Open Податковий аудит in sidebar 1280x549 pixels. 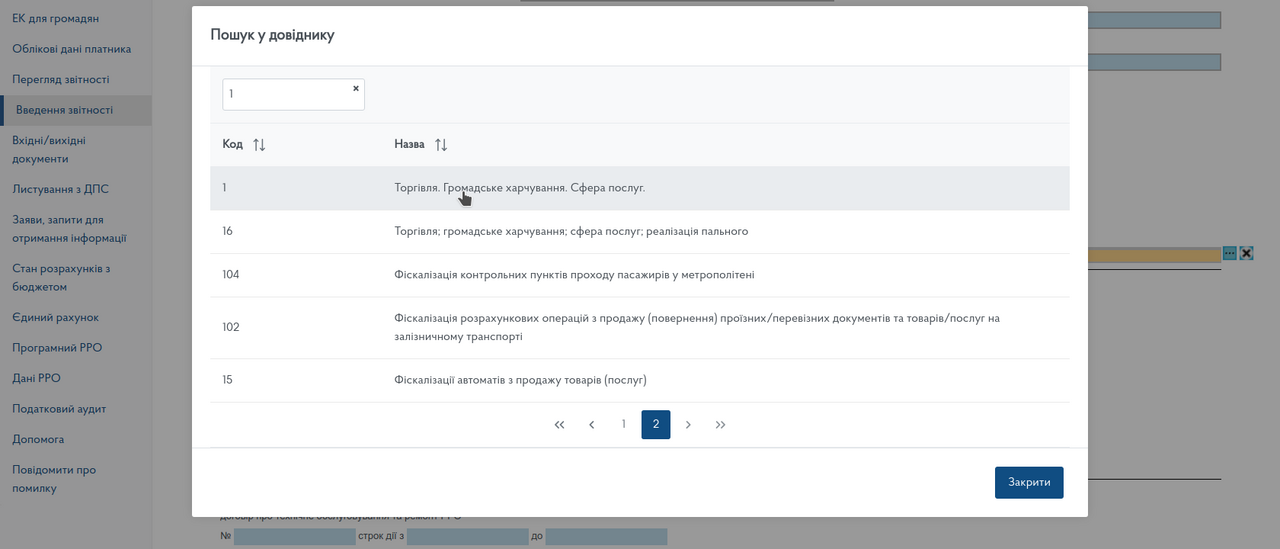coord(59,409)
